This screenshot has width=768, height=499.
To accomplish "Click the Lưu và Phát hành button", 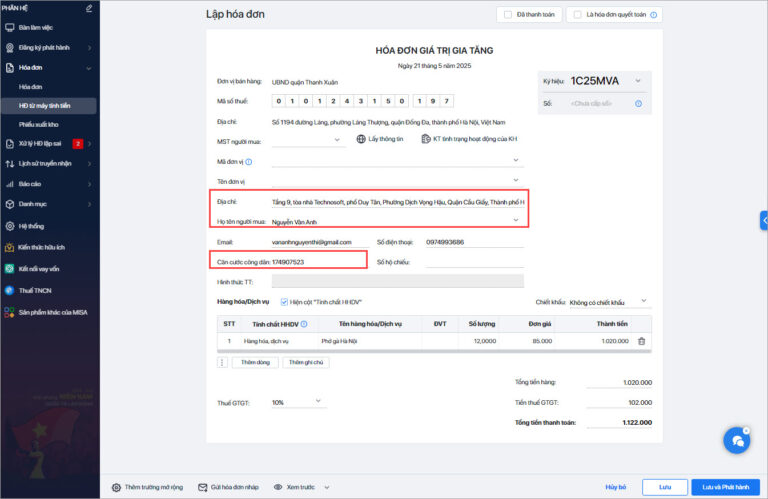I will [725, 487].
